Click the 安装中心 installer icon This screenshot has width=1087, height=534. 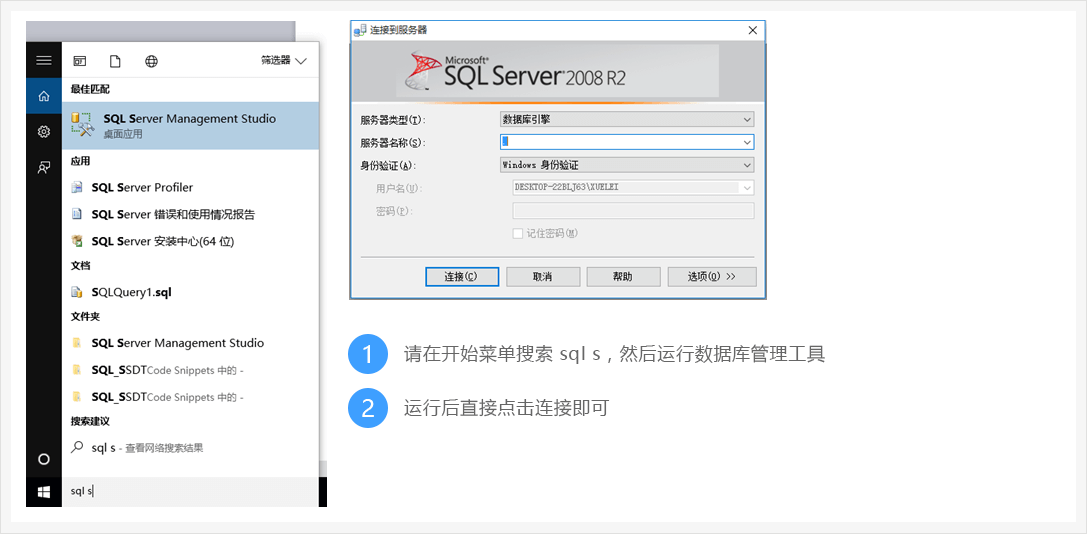(78, 241)
